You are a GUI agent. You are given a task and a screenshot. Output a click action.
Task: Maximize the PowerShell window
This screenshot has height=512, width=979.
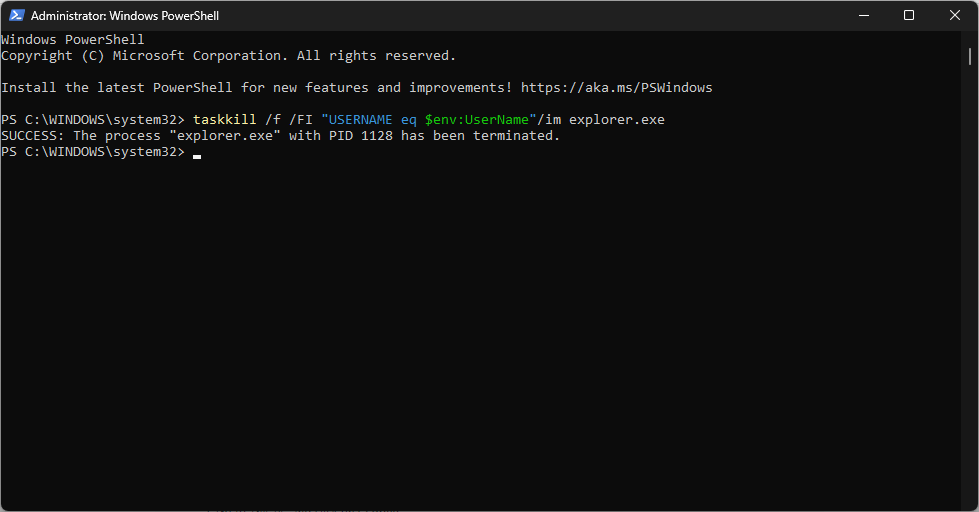coord(908,15)
